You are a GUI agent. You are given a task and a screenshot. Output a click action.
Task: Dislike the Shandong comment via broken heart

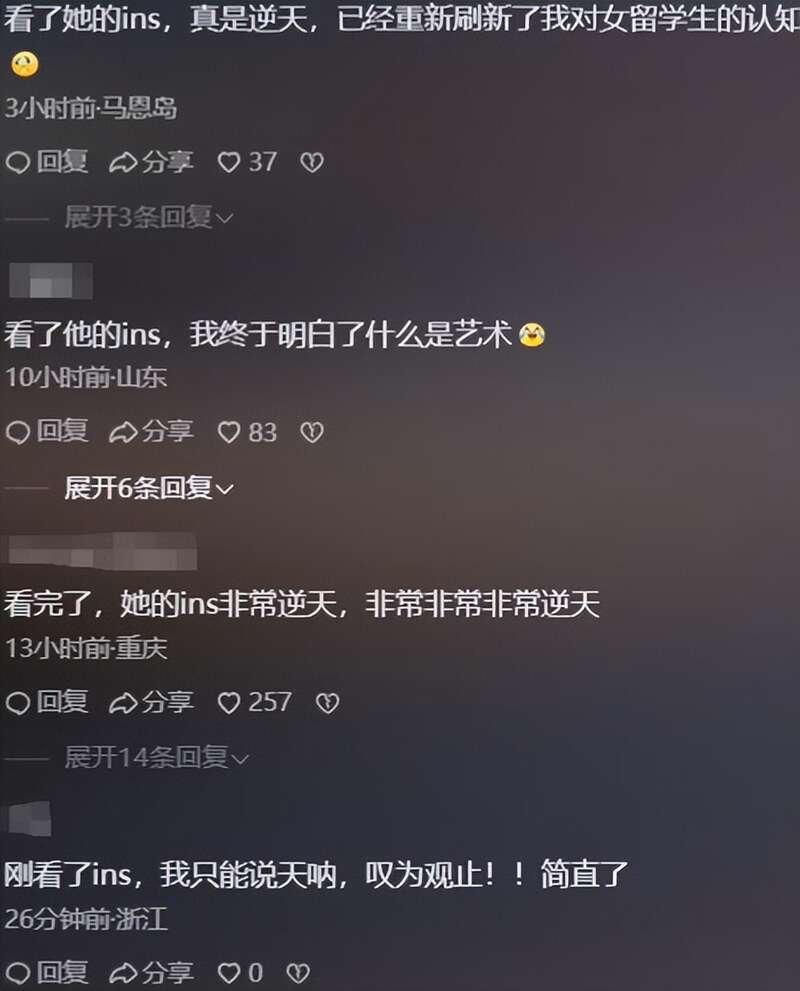[x=312, y=433]
